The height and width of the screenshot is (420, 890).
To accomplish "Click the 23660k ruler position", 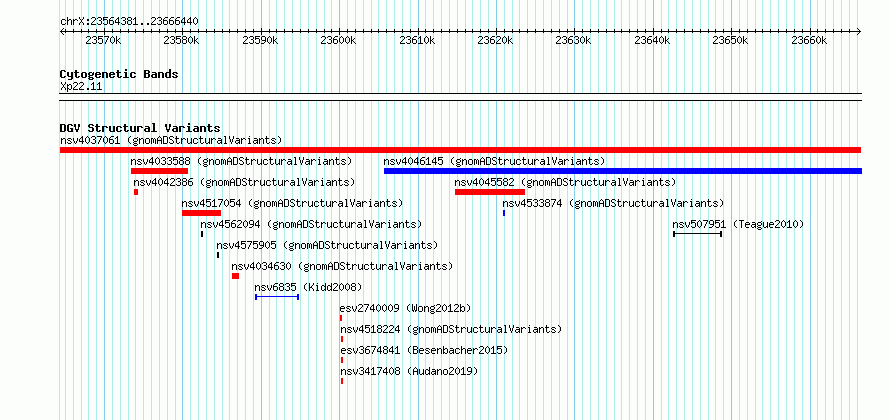I will [809, 40].
